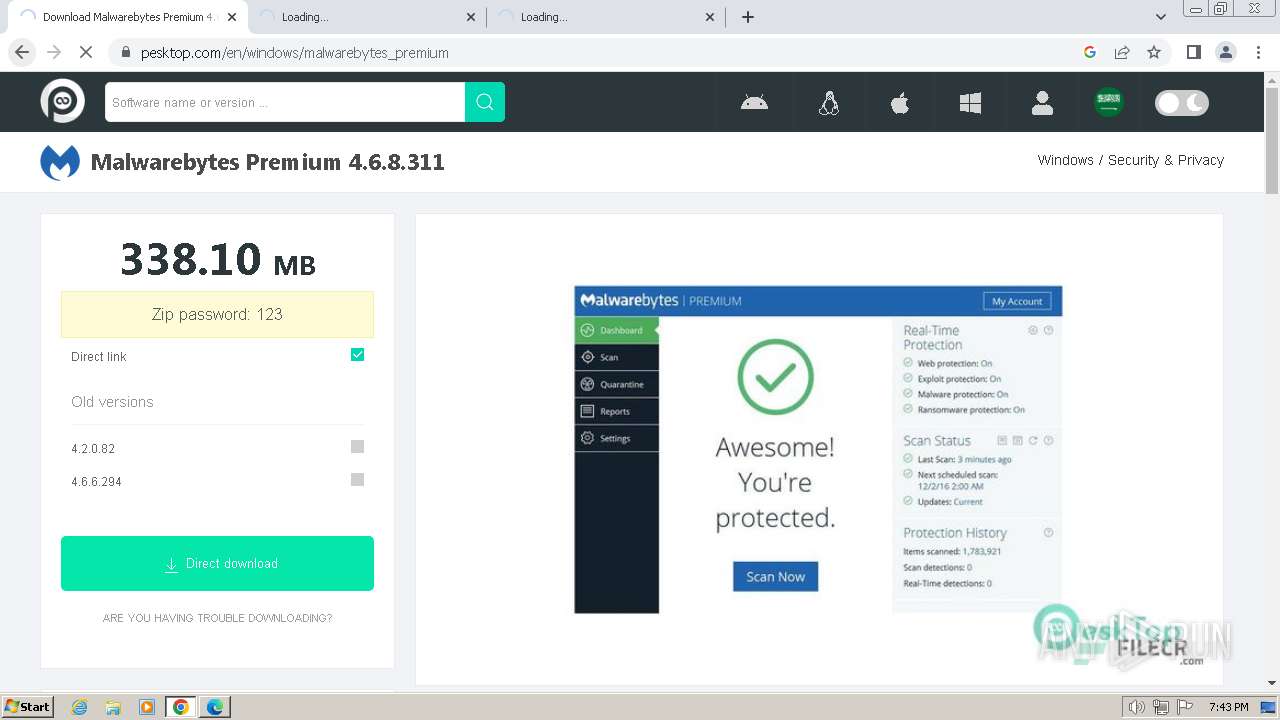Go forward with browser forward arrow
The width and height of the screenshot is (1280, 720).
[x=54, y=52]
